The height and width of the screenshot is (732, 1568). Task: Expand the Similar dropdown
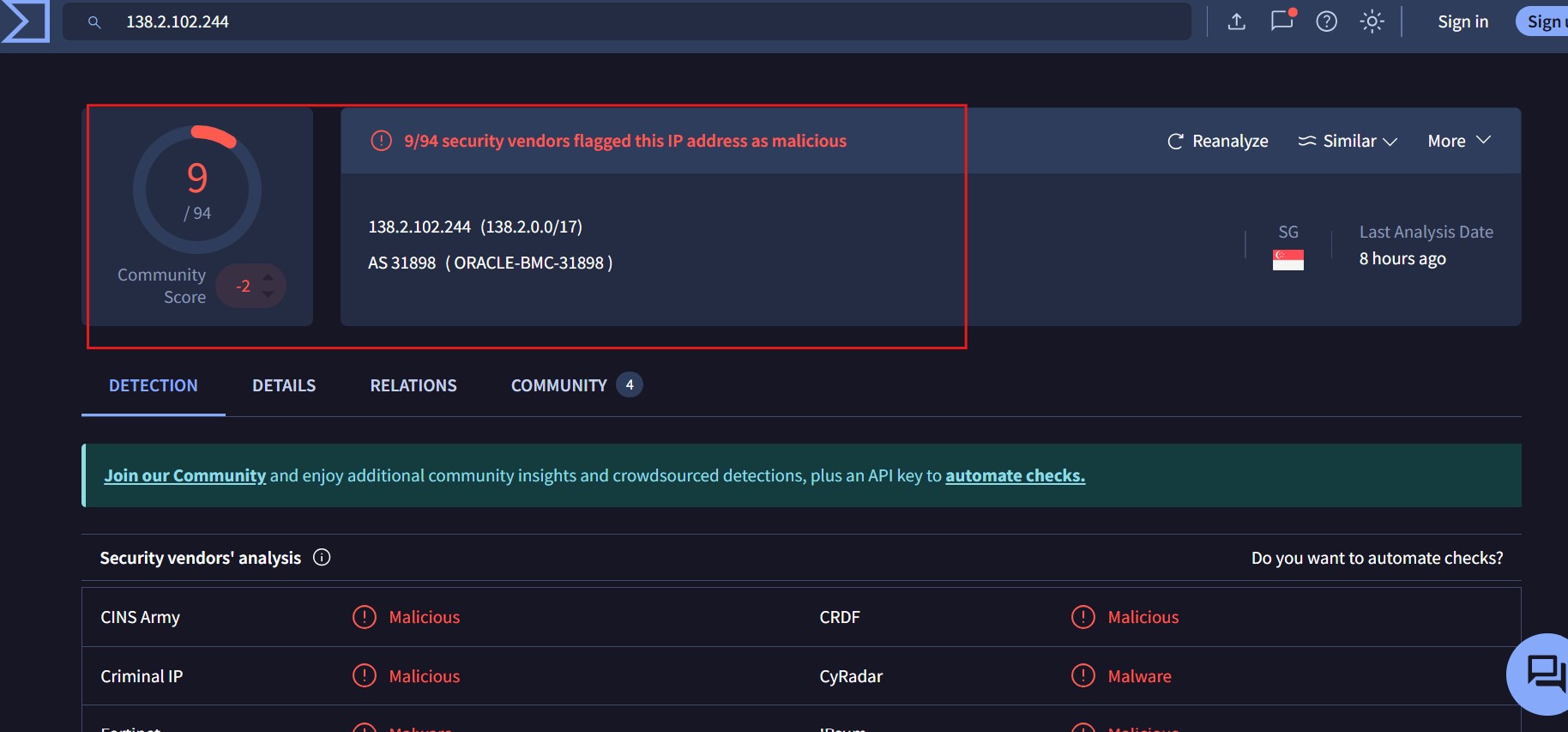(1348, 142)
